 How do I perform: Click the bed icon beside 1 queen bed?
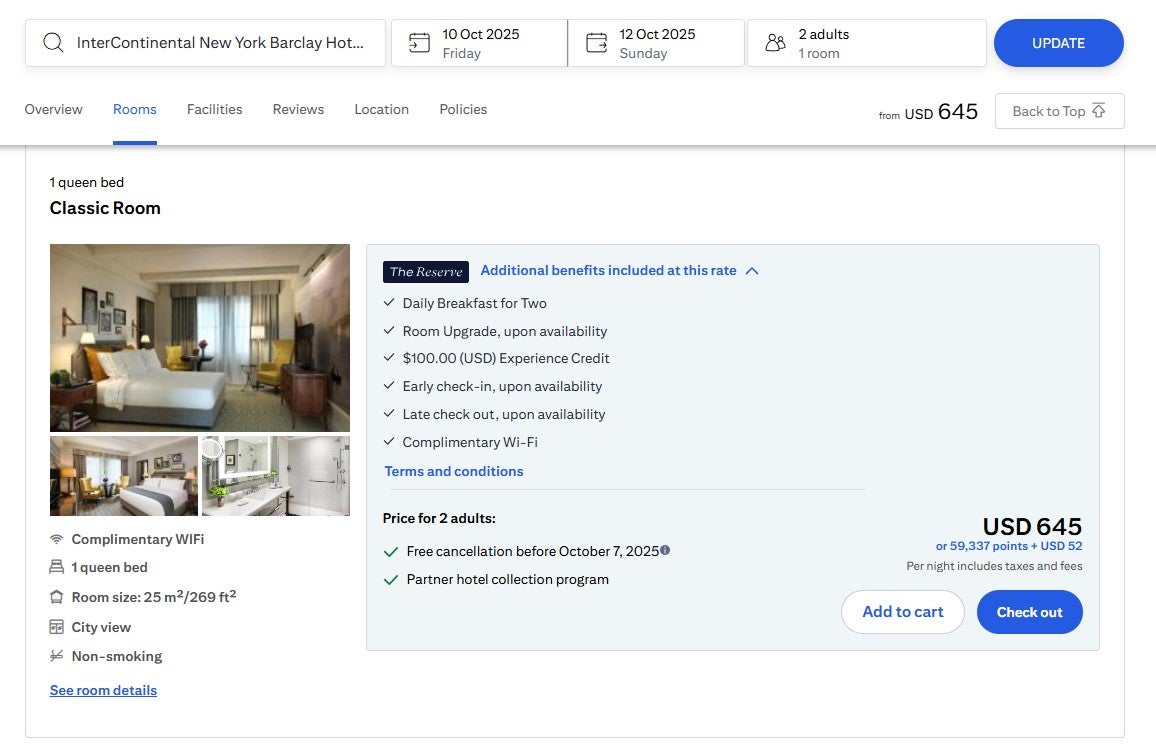56,567
